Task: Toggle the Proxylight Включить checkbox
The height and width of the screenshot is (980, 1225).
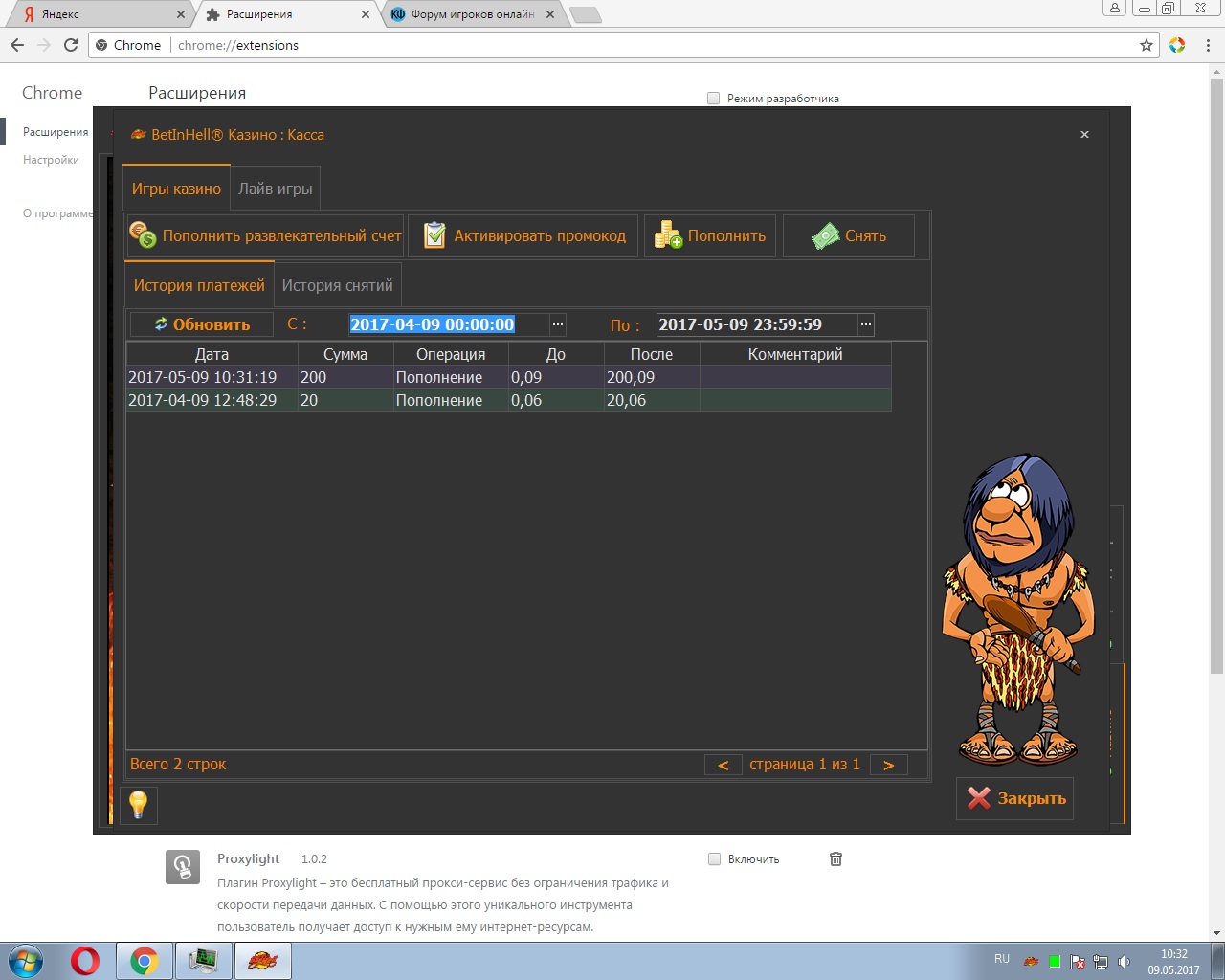Action: (x=714, y=859)
